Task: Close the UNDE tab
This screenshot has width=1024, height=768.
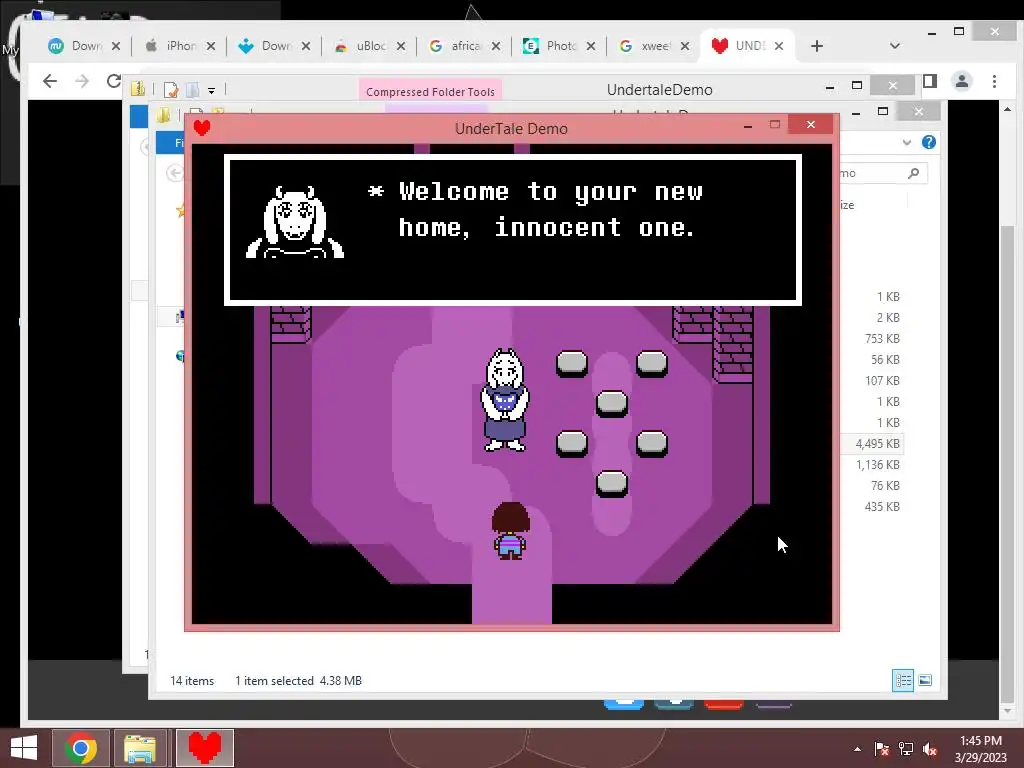Action: tap(778, 46)
